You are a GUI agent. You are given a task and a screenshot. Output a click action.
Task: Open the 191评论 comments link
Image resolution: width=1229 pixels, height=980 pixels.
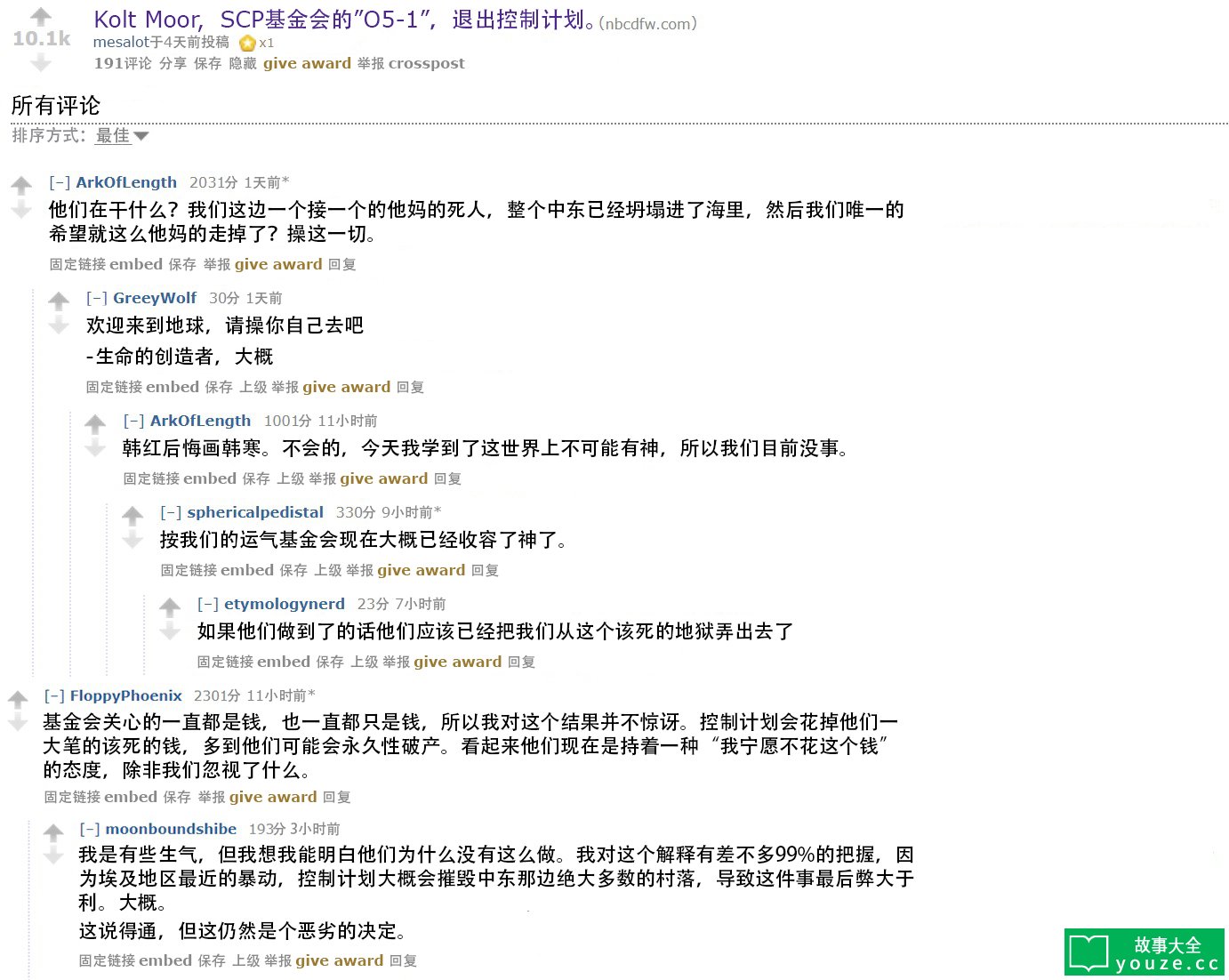[123, 63]
